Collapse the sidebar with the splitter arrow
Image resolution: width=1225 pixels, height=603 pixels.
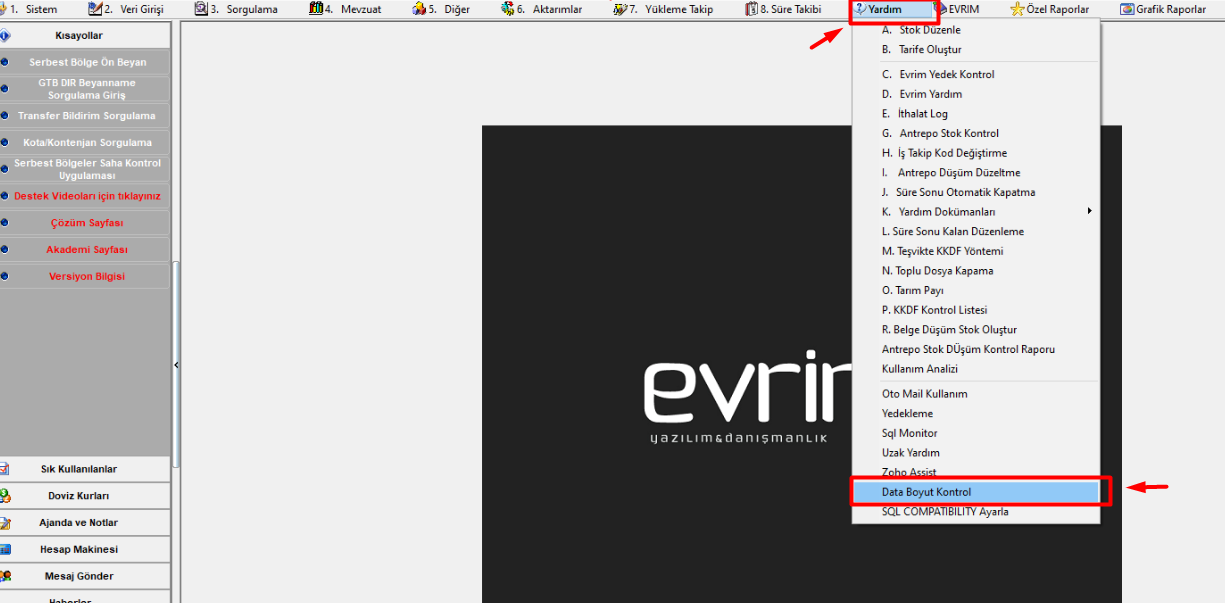pos(176,365)
